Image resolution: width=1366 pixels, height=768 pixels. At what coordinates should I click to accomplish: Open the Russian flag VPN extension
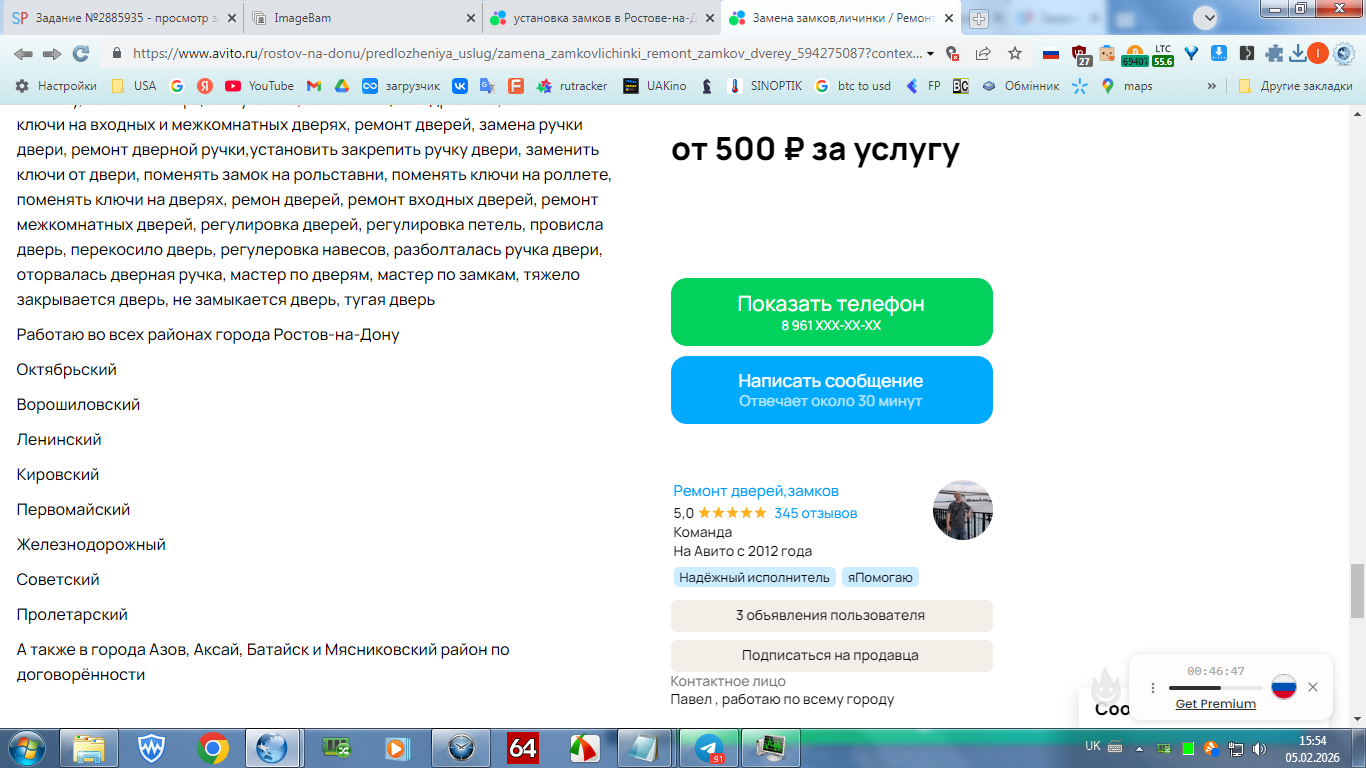tap(1050, 54)
